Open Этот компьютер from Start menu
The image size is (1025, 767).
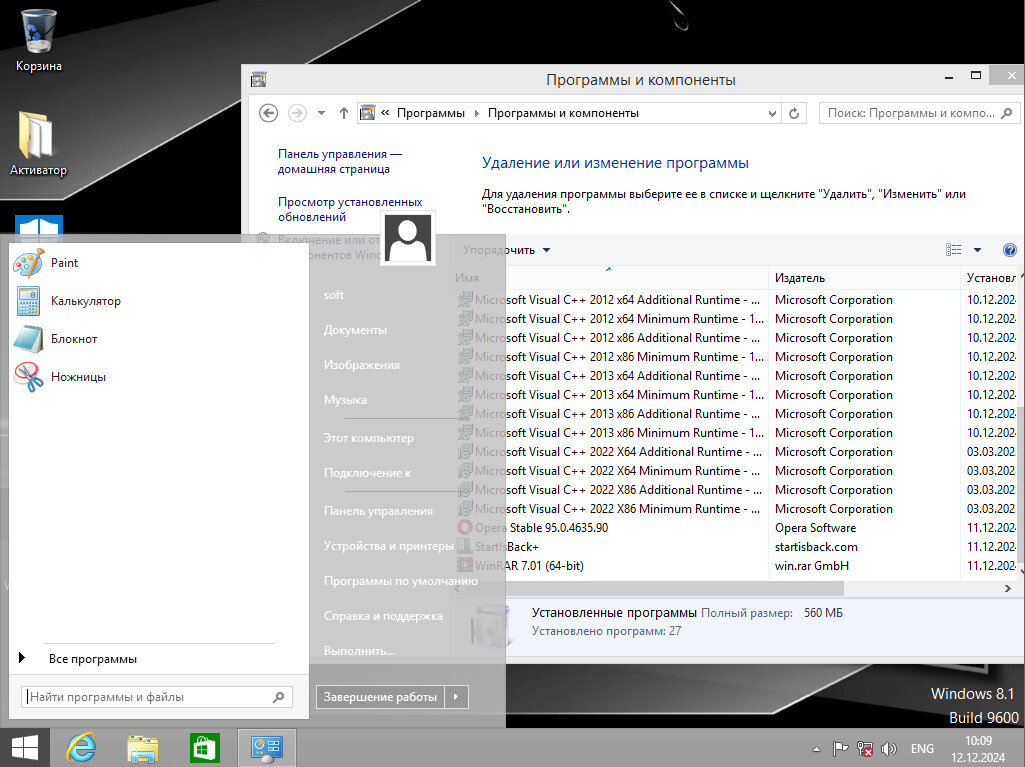tap(368, 438)
